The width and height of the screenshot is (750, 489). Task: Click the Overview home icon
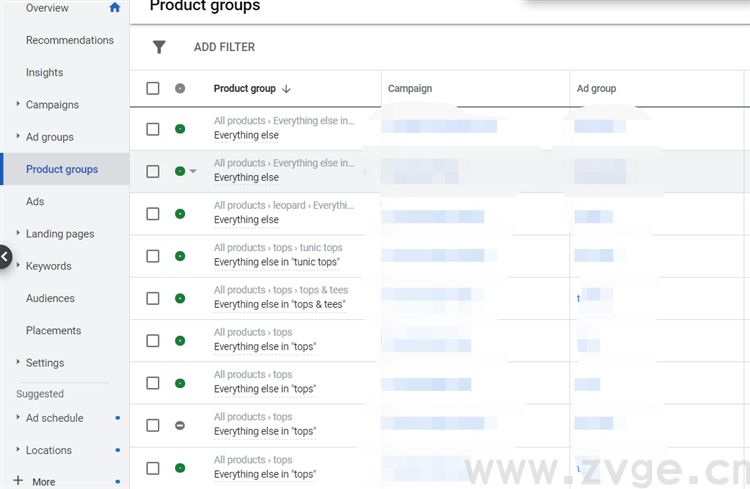[x=115, y=8]
